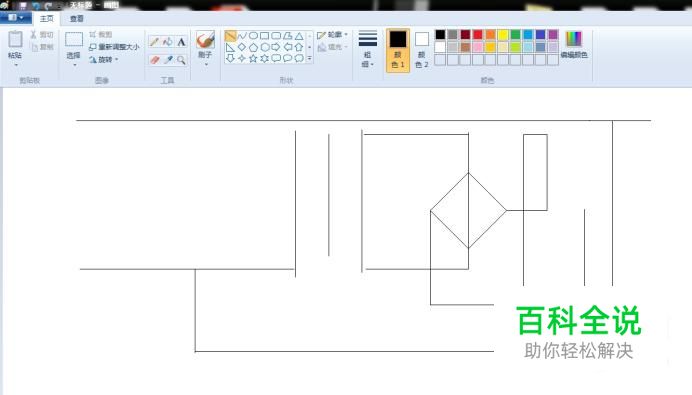This screenshot has width=692, height=395.
Task: Open the Paint application menu button
Action: tap(15, 18)
